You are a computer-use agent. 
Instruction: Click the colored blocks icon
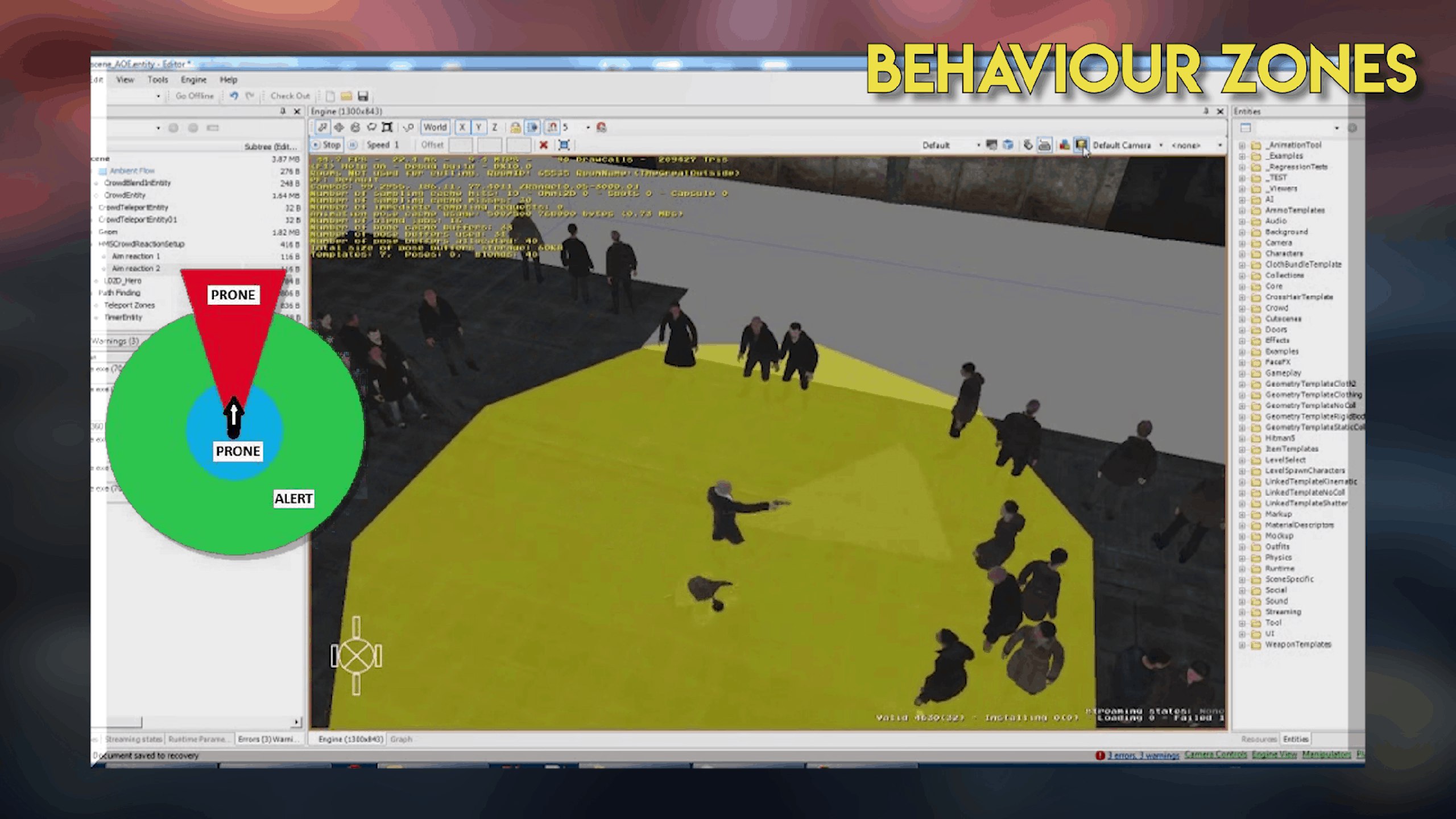point(1064,145)
